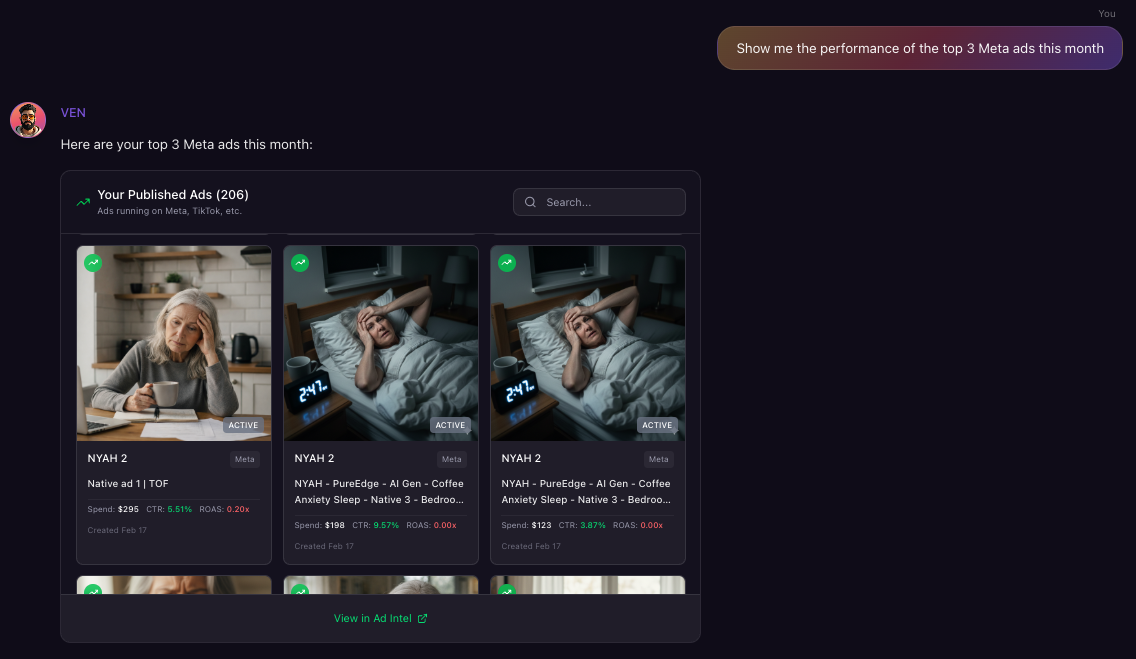Click the green trending badge on Native ad 1 thumbnail

(x=93, y=263)
